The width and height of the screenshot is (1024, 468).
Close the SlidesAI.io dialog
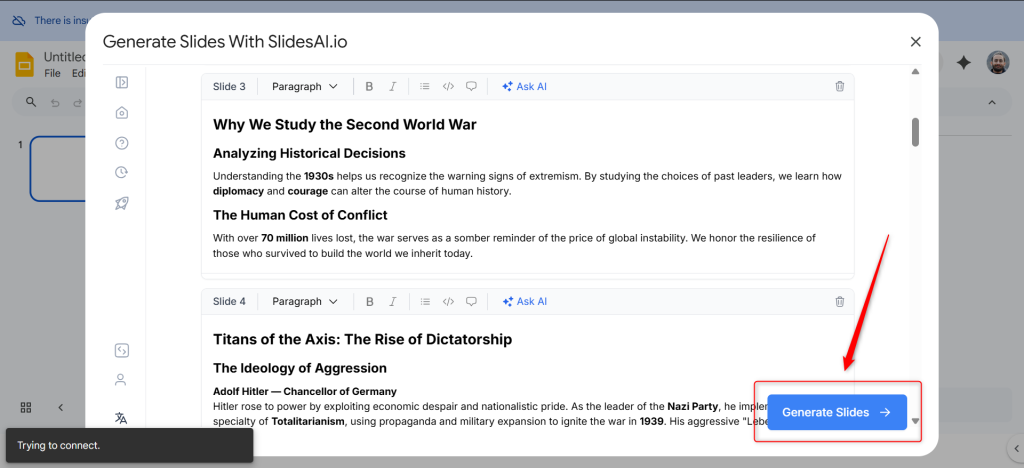pyautogui.click(x=916, y=42)
